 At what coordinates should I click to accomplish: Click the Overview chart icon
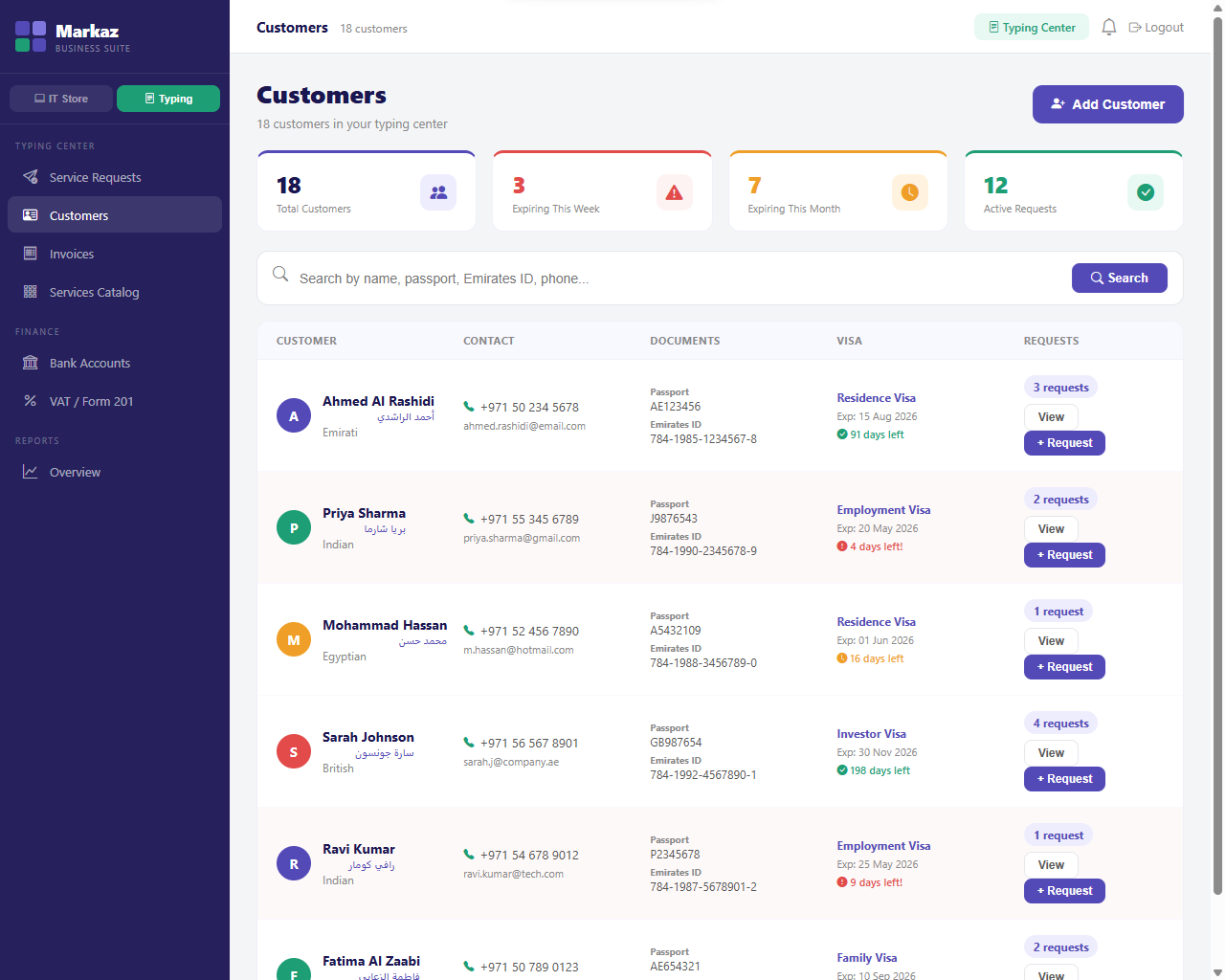pos(31,472)
